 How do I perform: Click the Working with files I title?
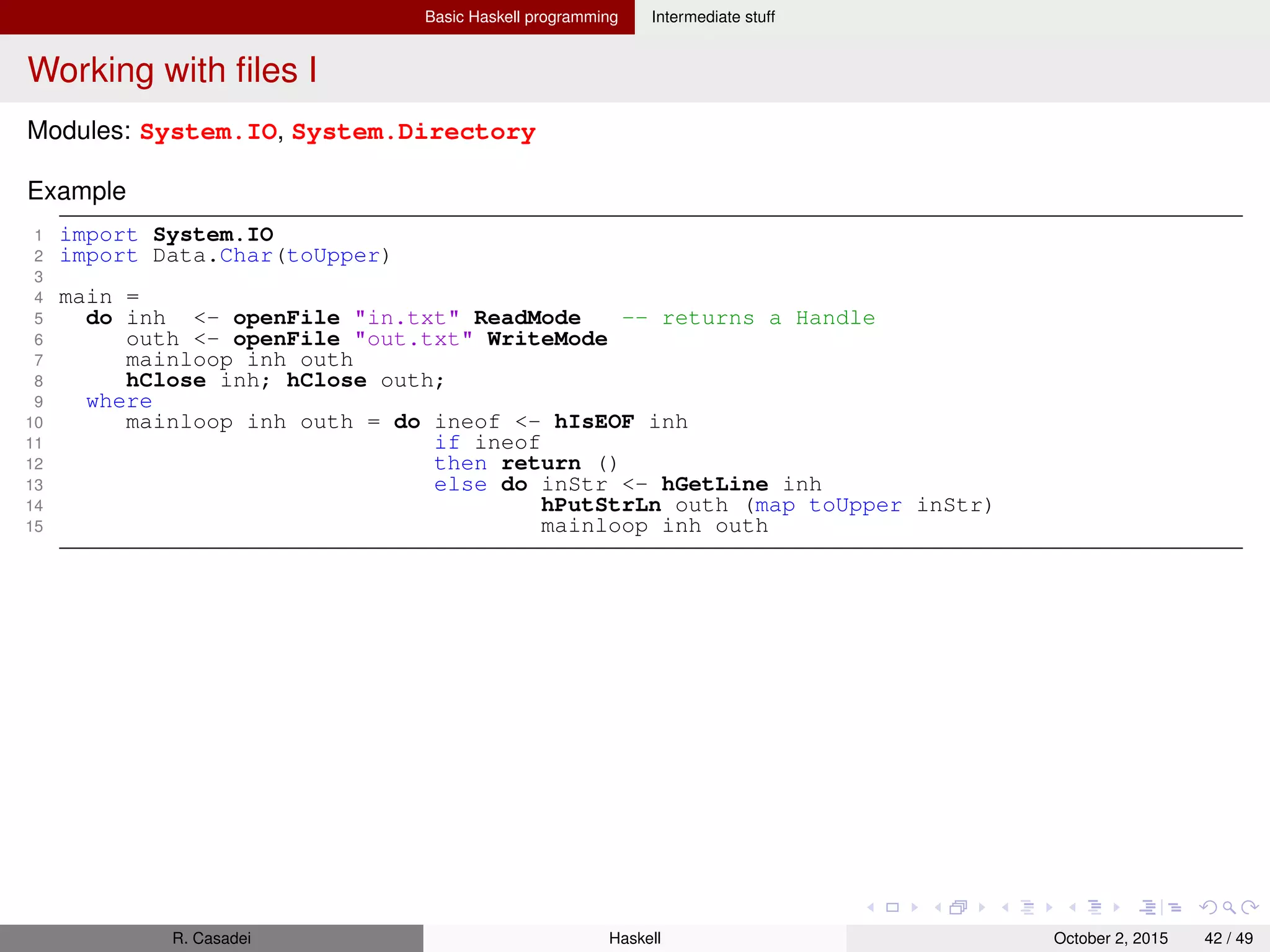tap(172, 69)
